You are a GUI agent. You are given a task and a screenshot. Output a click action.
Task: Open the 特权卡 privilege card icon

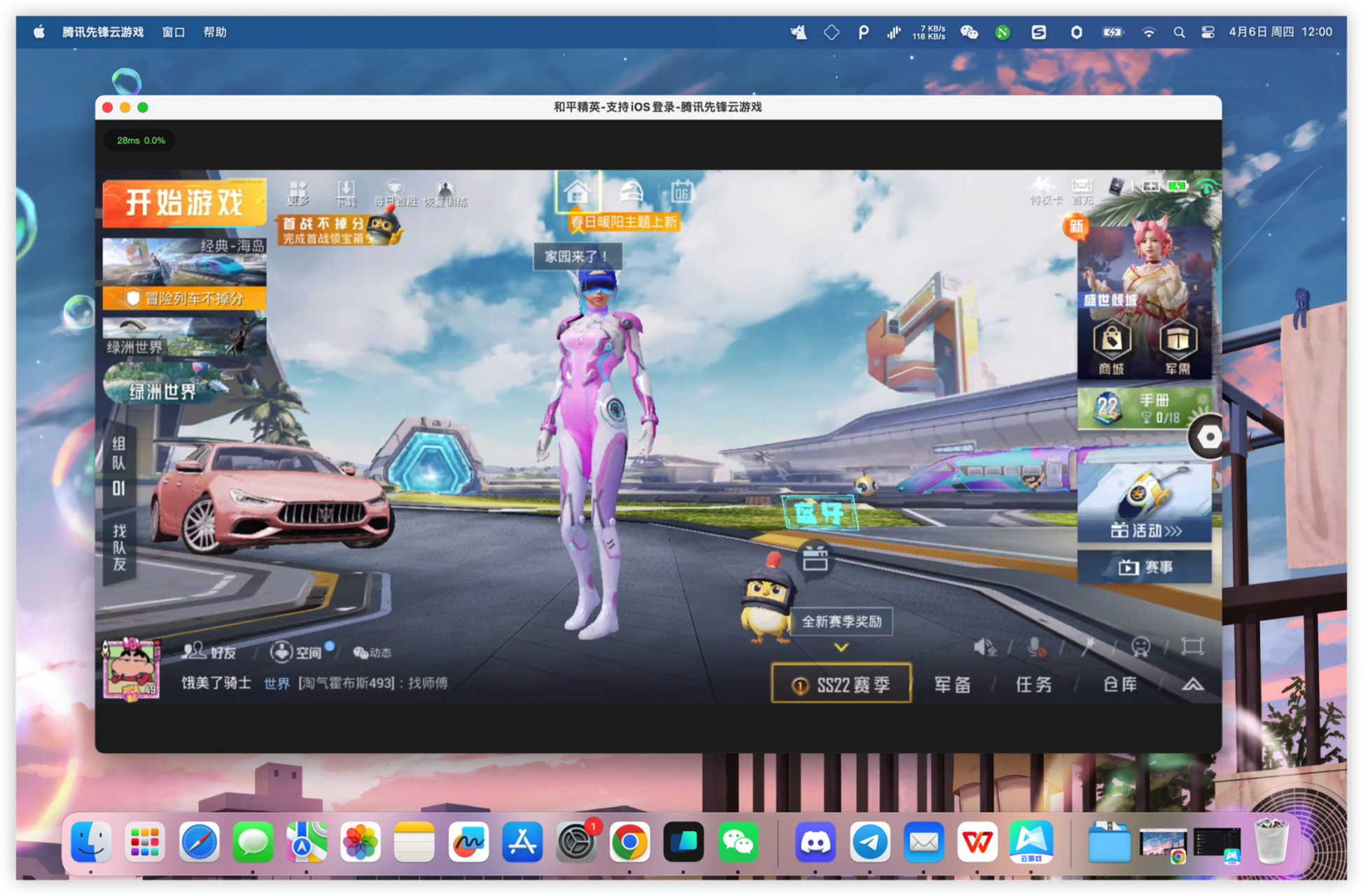pos(1044,191)
